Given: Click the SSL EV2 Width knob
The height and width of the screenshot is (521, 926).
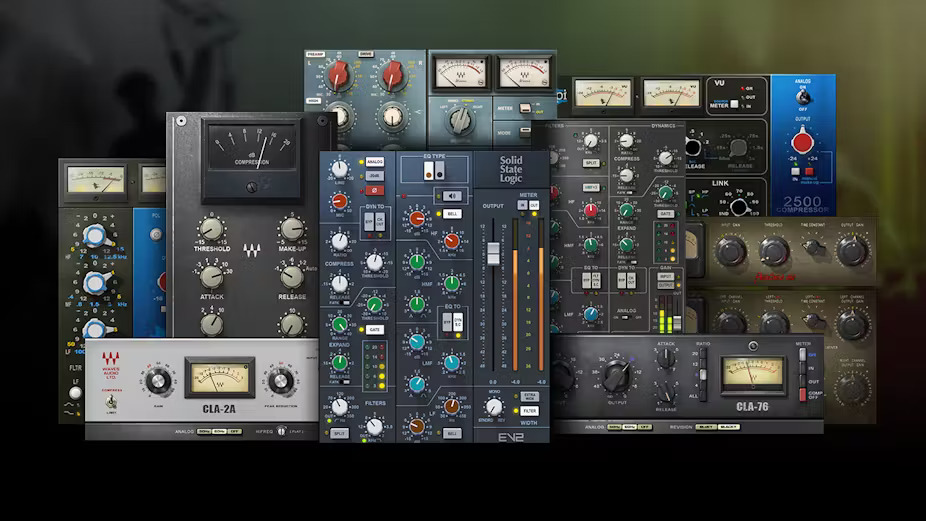Looking at the screenshot, I should (x=493, y=407).
